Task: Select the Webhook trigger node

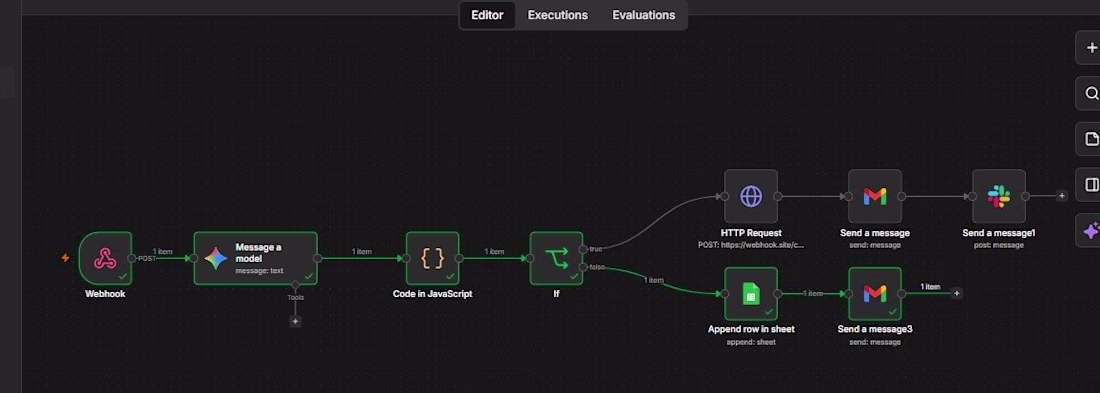Action: [x=105, y=258]
